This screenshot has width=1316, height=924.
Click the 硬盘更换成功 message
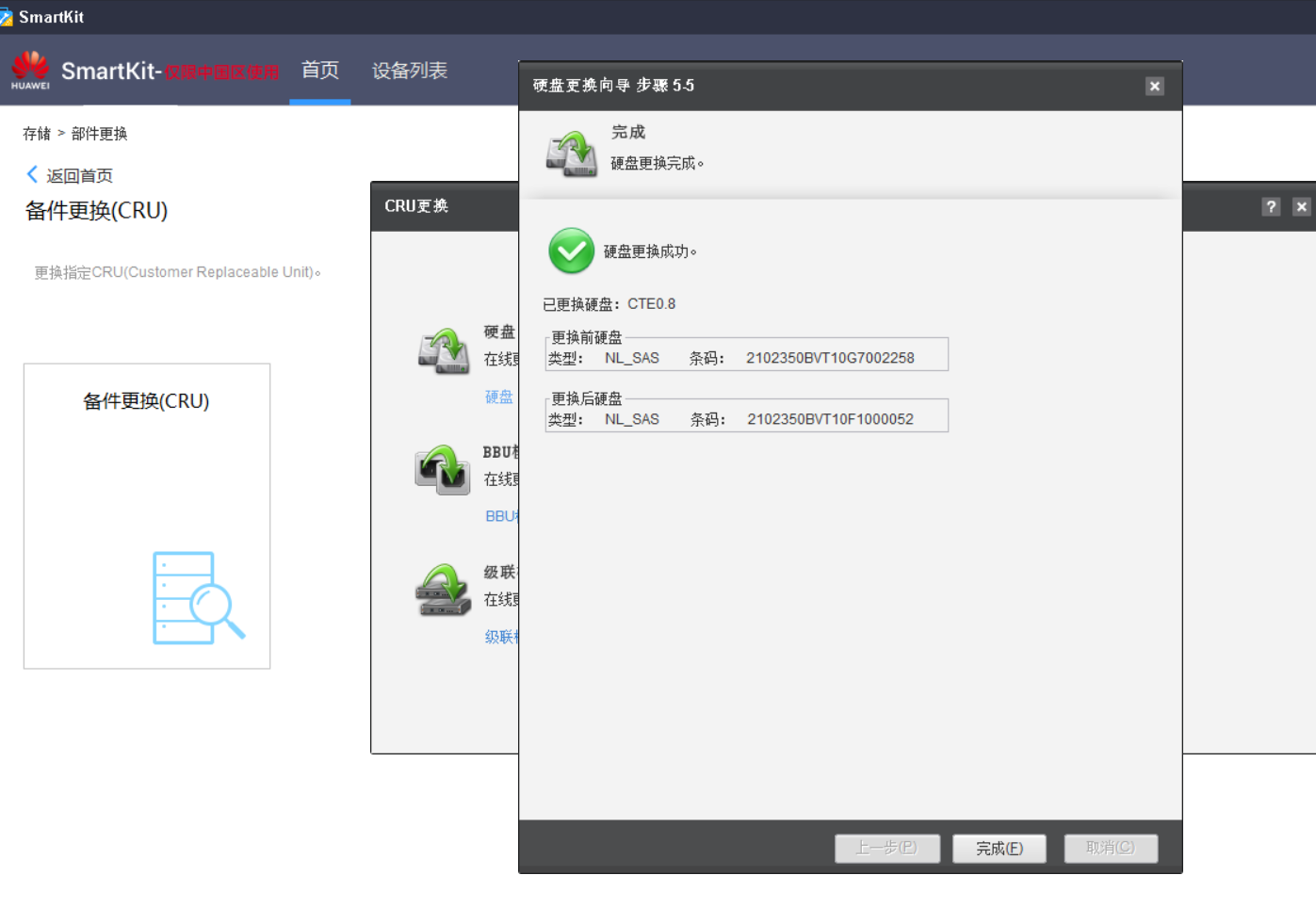click(650, 251)
